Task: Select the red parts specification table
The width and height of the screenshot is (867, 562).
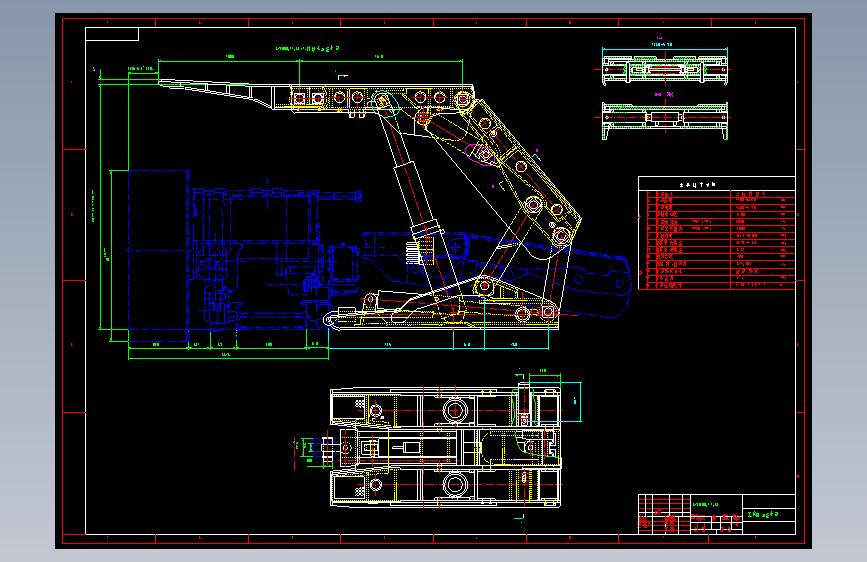Action: pos(717,240)
